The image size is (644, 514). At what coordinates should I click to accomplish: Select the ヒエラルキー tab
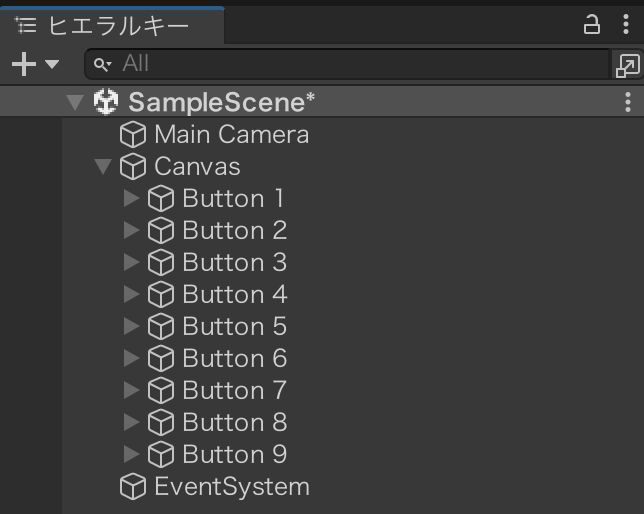click(x=104, y=25)
